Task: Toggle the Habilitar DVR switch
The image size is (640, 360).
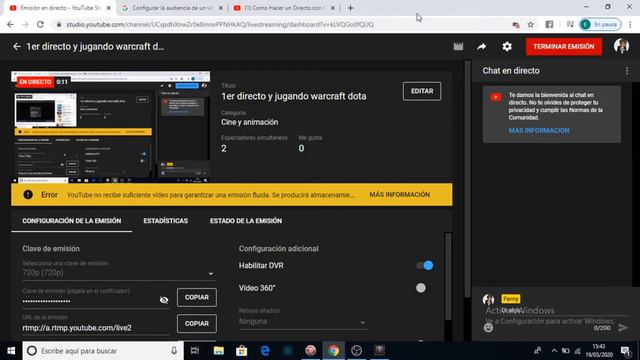Action: click(x=425, y=266)
